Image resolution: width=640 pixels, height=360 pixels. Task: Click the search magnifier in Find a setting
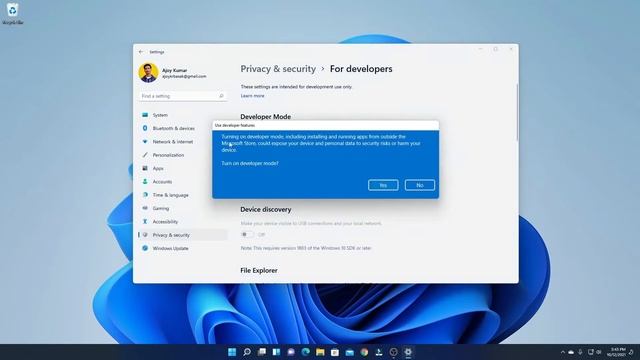click(x=221, y=96)
